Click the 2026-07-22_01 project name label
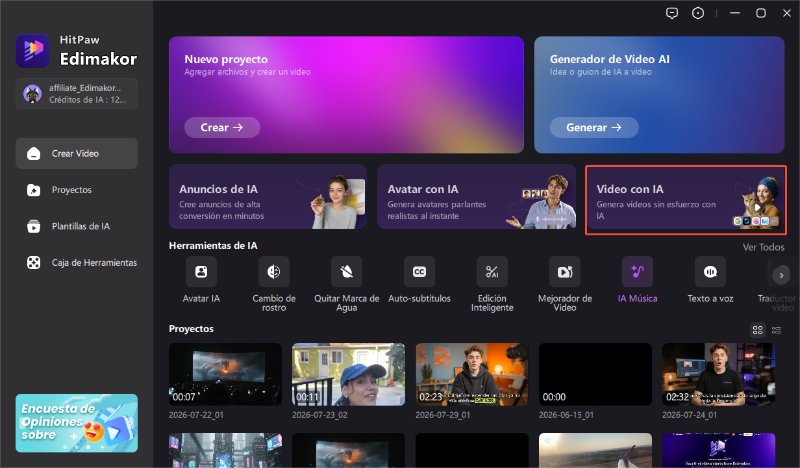 tap(196, 415)
